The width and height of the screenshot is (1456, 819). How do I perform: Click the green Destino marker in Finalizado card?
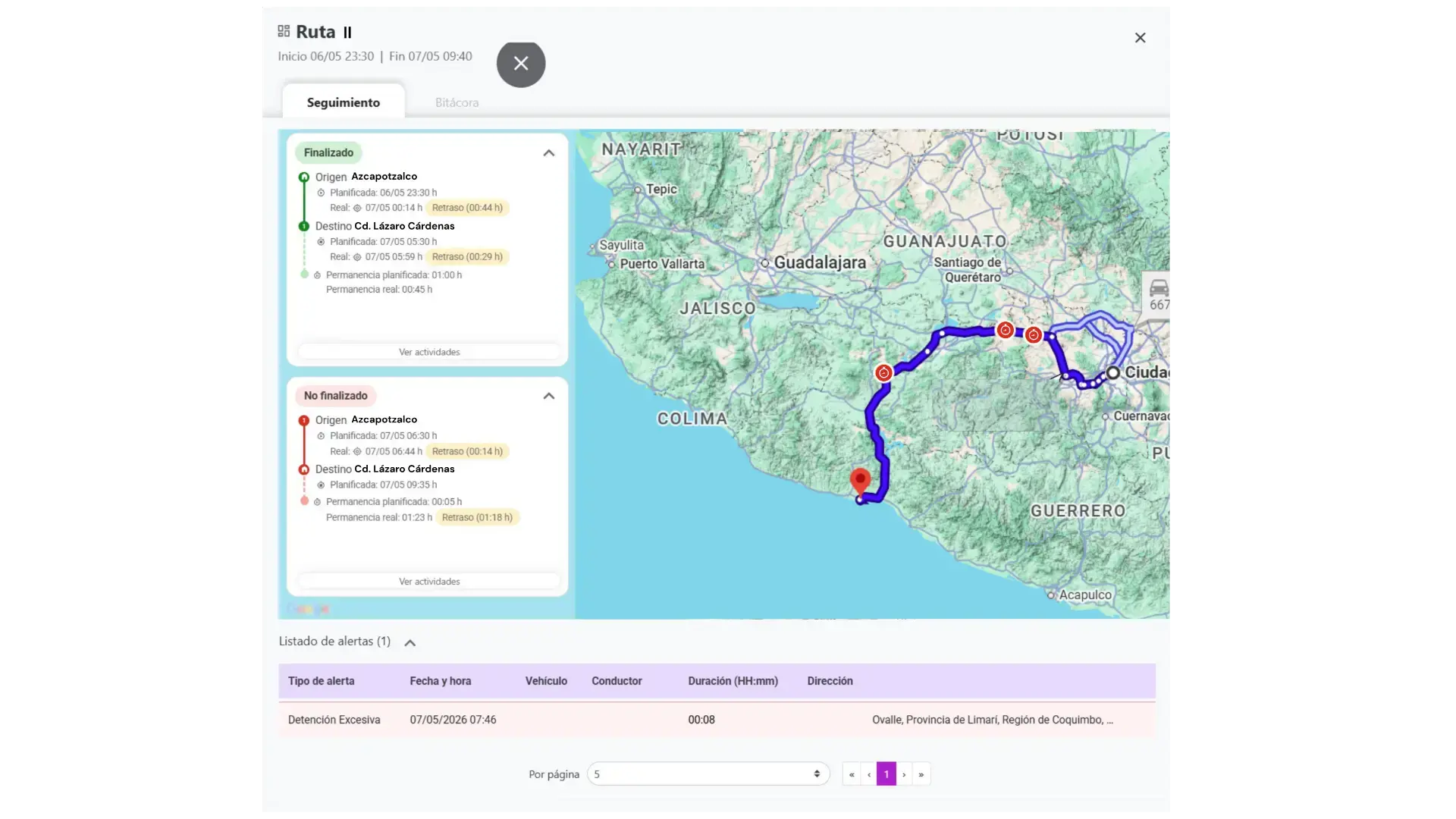click(304, 226)
